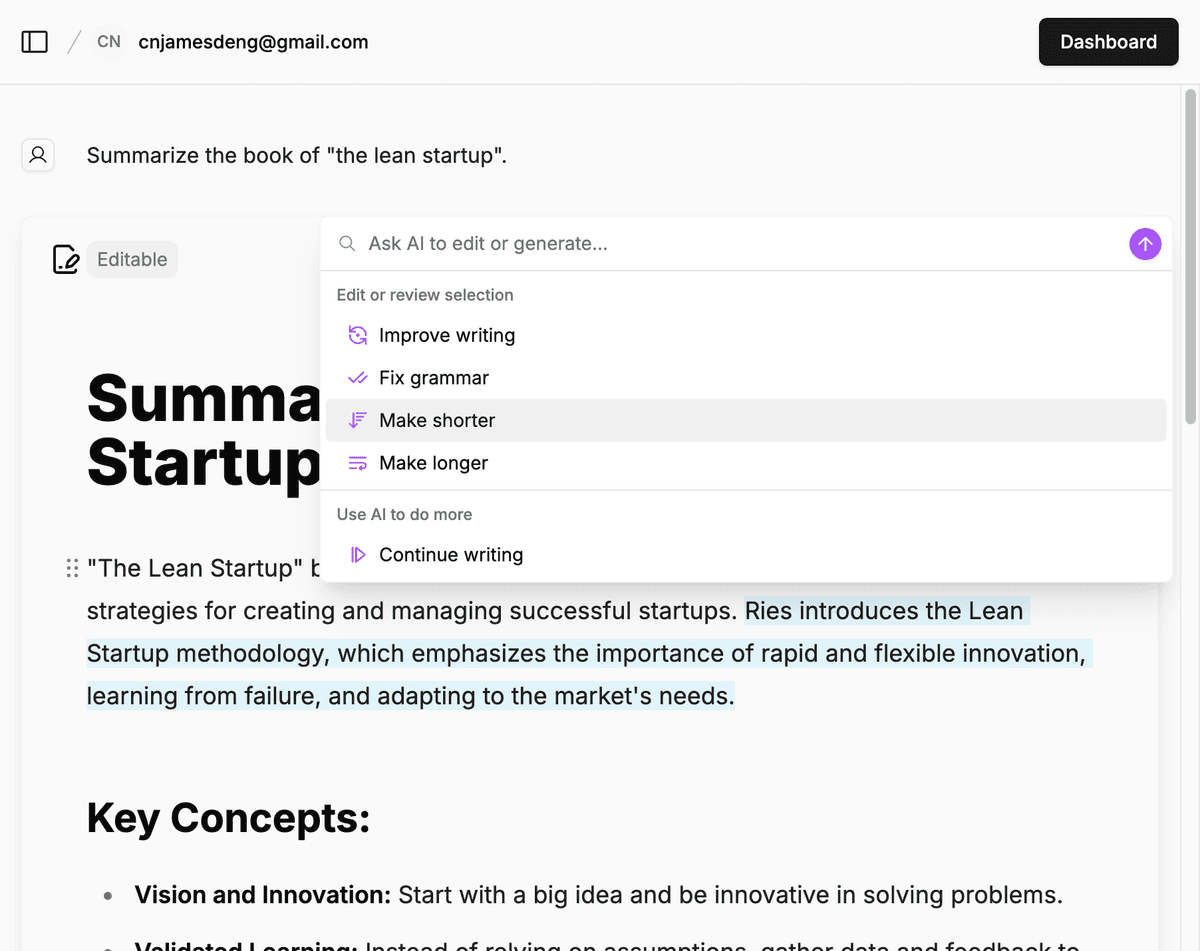Choose Fix grammar in the menu

pos(434,378)
